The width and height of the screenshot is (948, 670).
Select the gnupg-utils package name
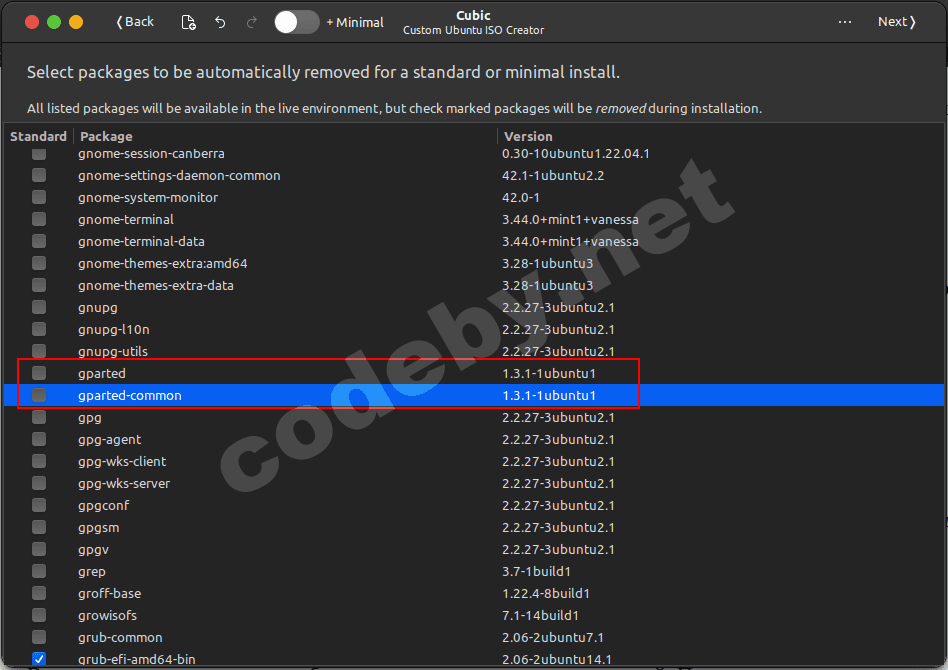click(x=113, y=351)
